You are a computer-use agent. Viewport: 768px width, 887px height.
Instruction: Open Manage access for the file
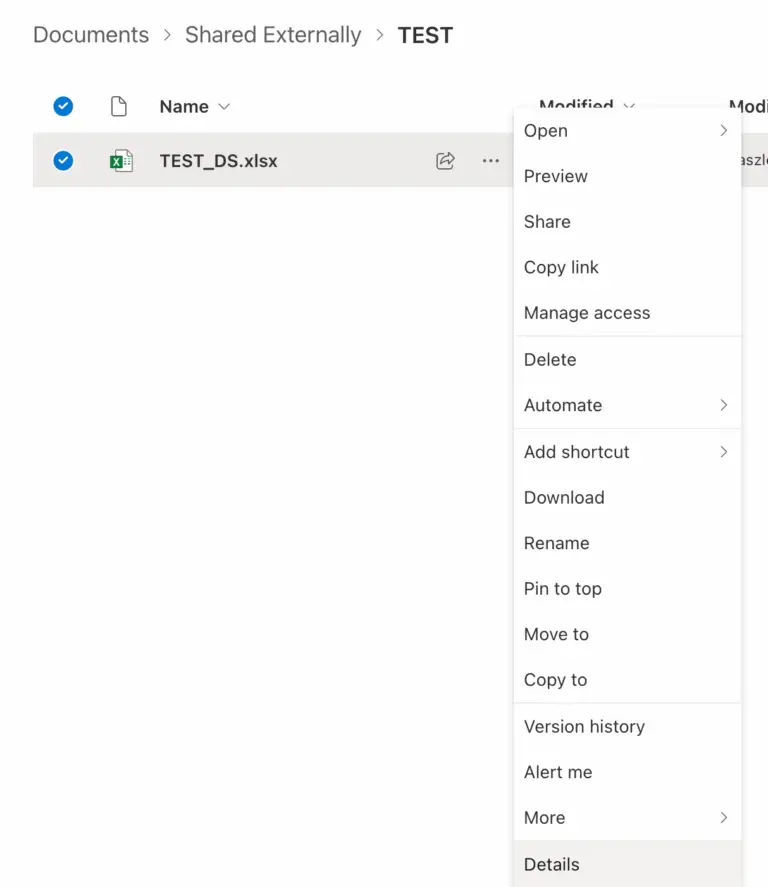(586, 313)
